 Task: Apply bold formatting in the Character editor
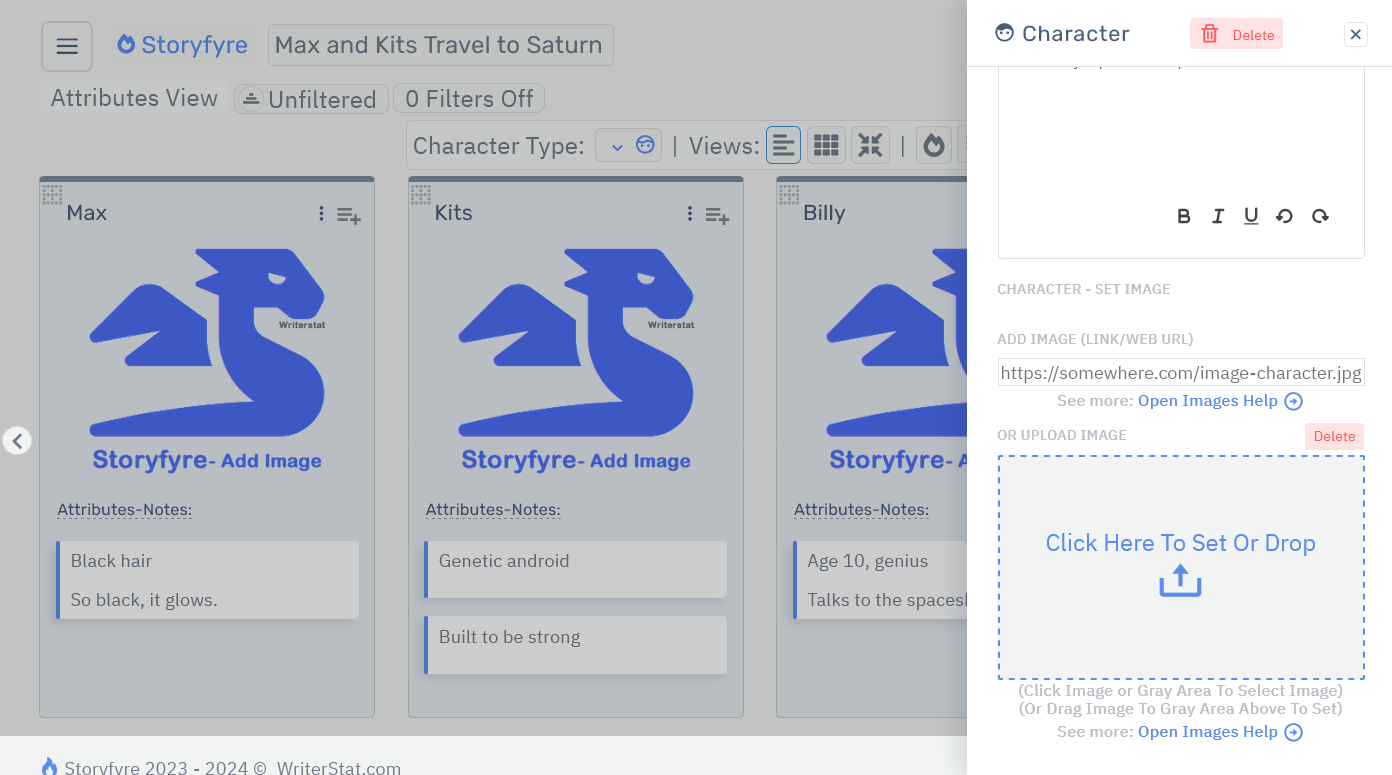[1183, 215]
